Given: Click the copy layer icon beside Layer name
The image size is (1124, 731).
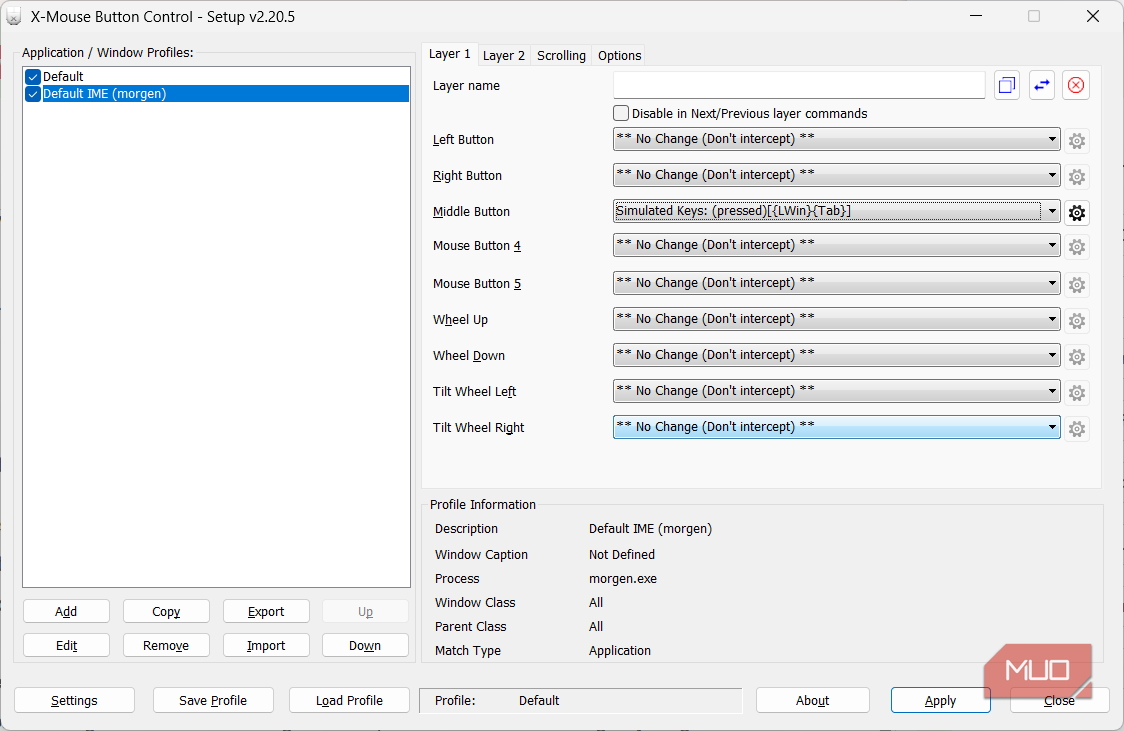Looking at the screenshot, I should pyautogui.click(x=1006, y=85).
